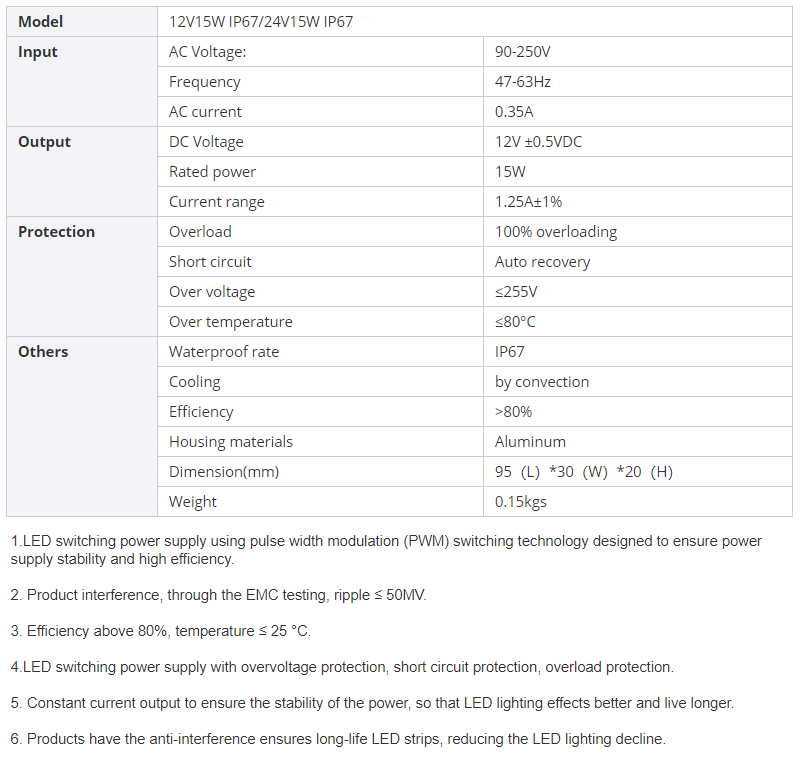
Task: Click the AC Voltage value 90-250V
Action: pos(524,52)
